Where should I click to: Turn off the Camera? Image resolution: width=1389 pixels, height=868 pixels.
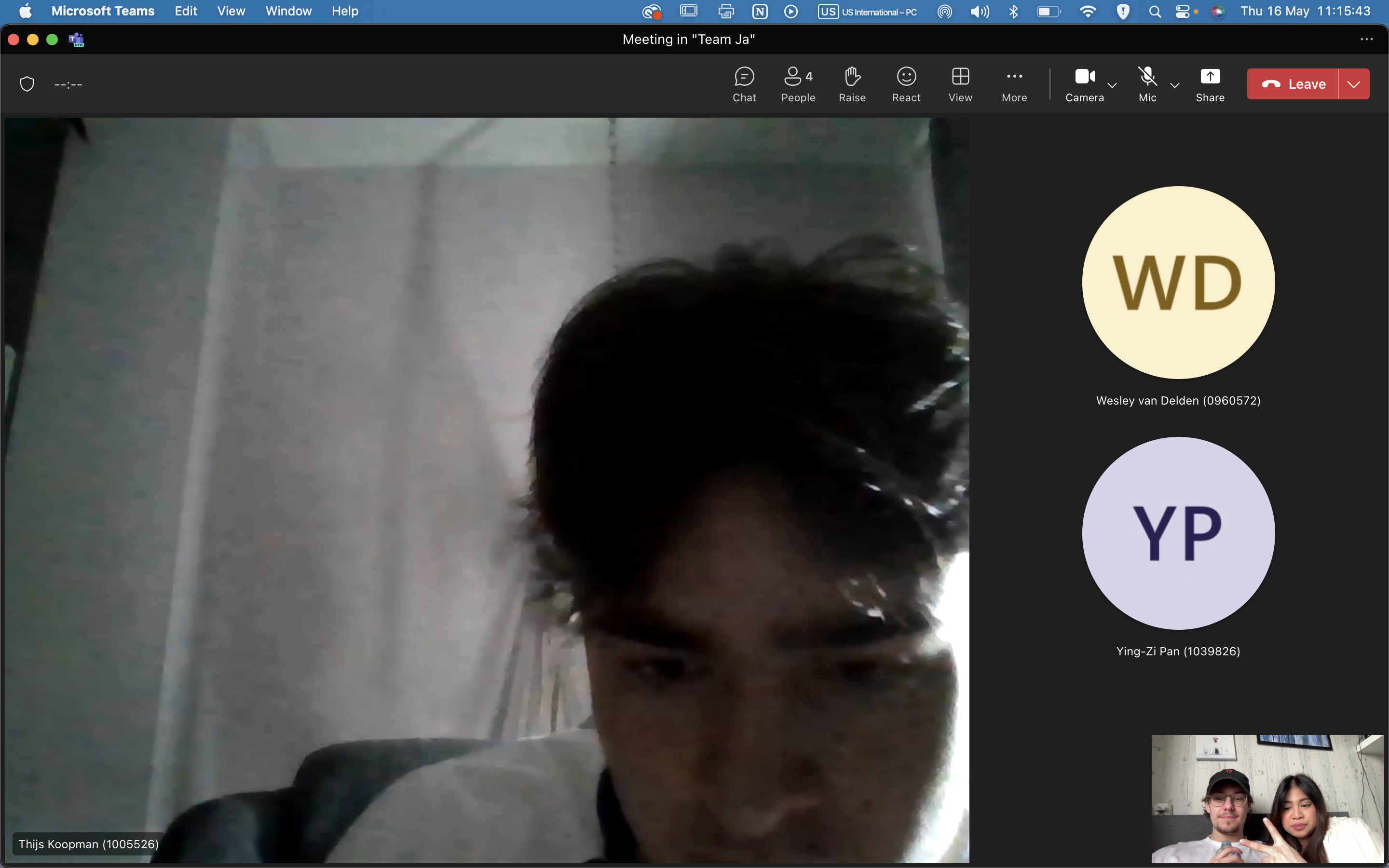[x=1084, y=84]
